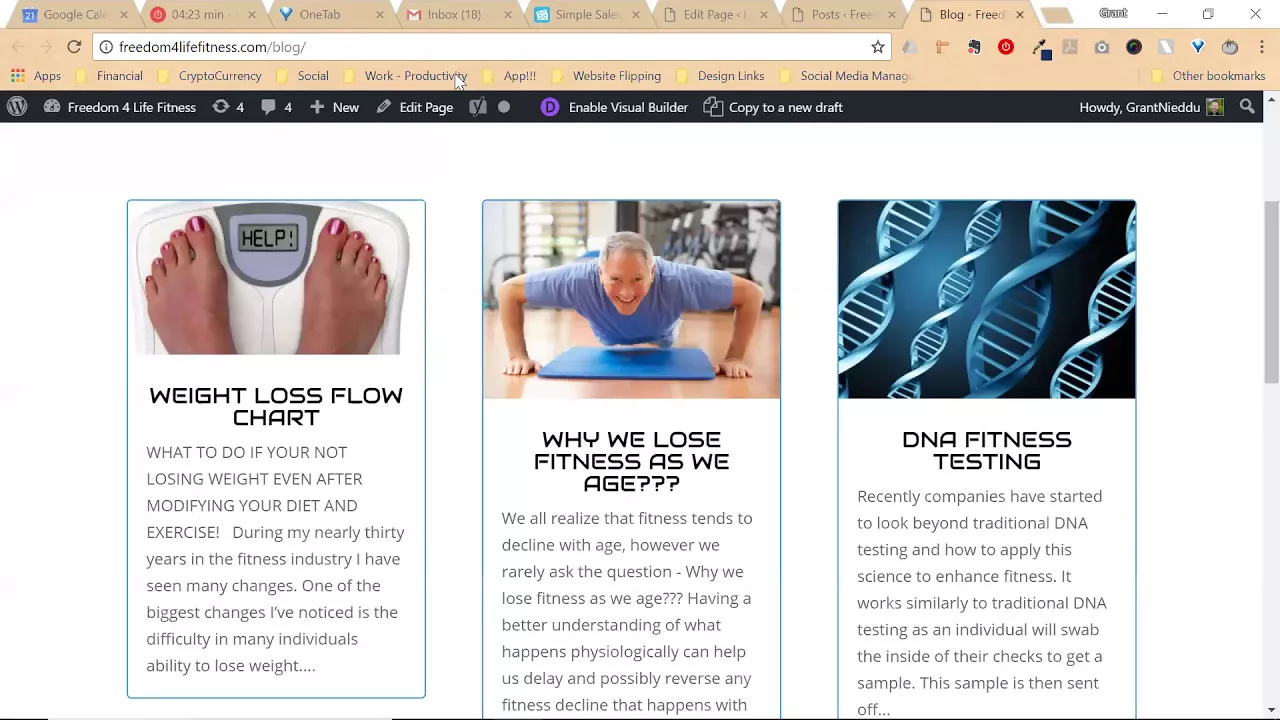Image resolution: width=1280 pixels, height=720 pixels.
Task: Open the round color-wheel lens extension
Action: pos(1134,47)
